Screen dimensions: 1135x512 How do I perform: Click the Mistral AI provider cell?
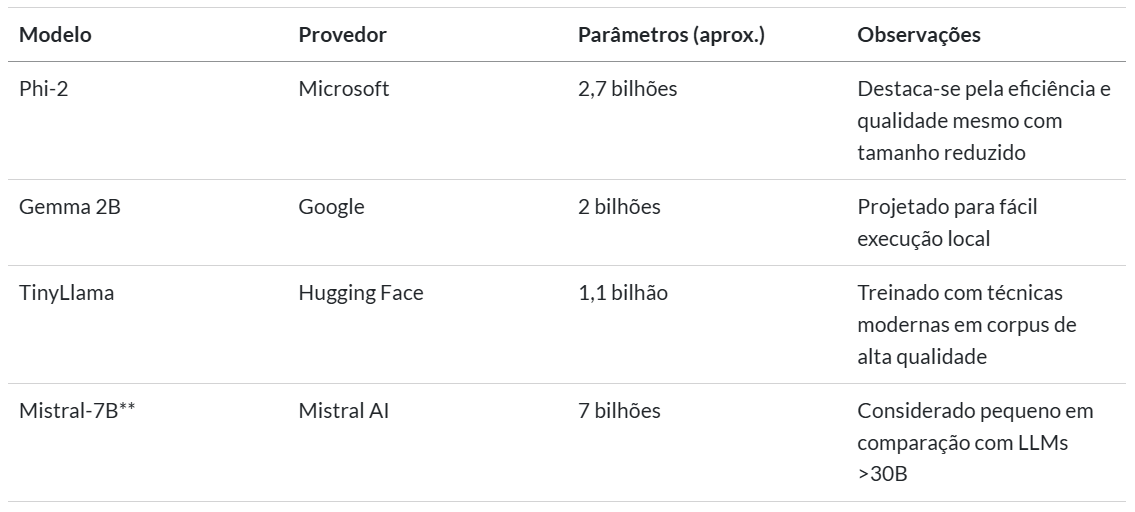pos(344,411)
